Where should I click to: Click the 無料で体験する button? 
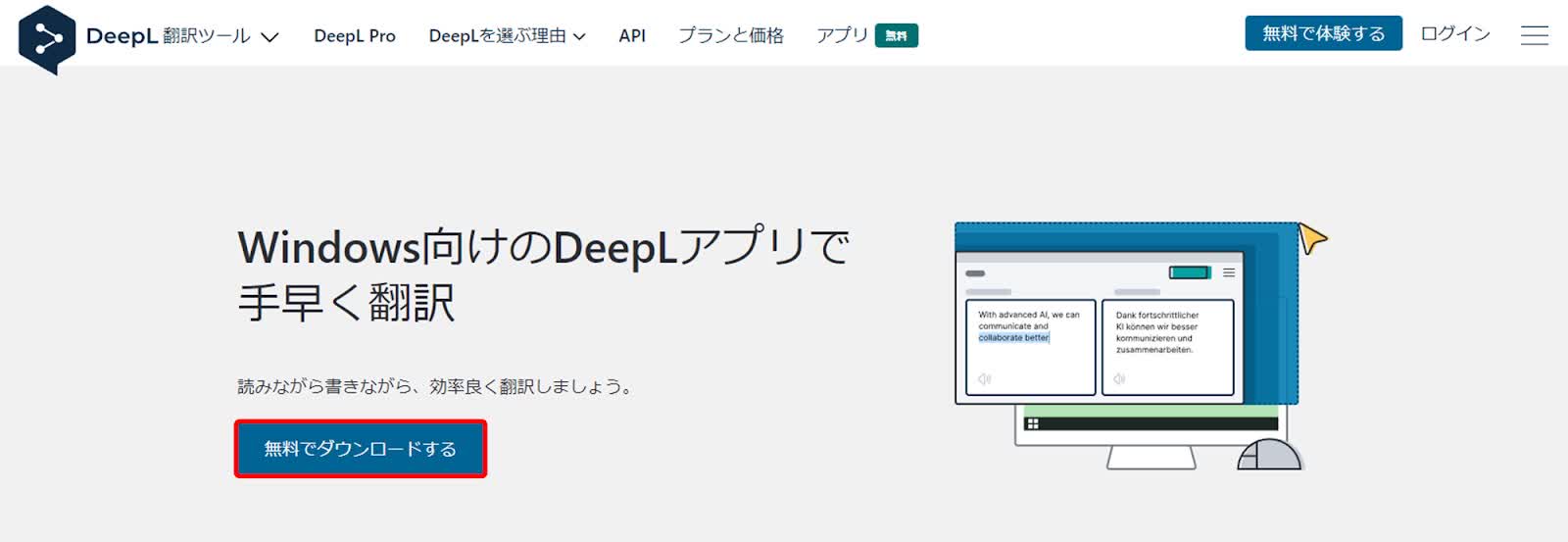click(1323, 33)
